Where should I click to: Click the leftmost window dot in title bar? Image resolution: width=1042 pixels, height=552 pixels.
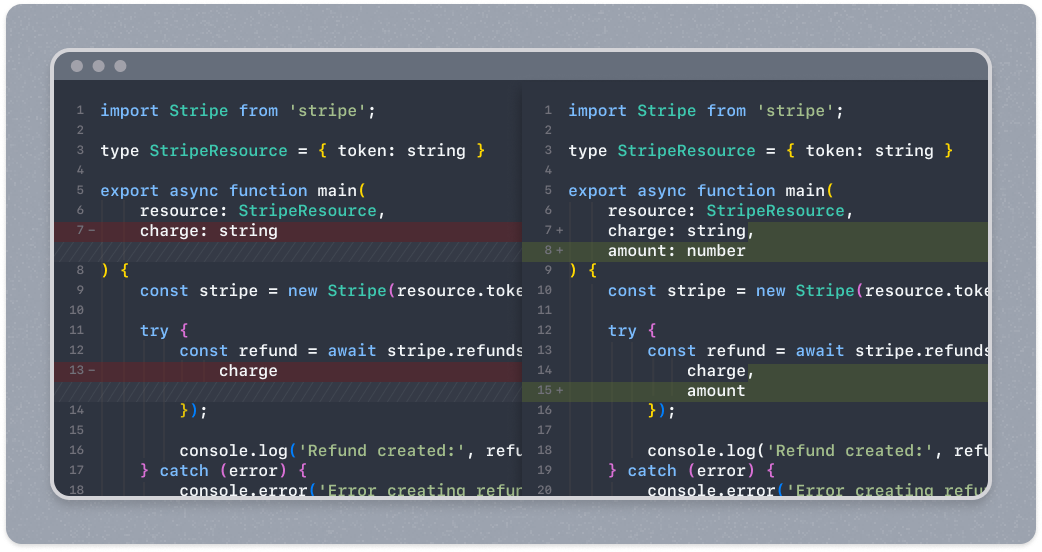pos(77,66)
